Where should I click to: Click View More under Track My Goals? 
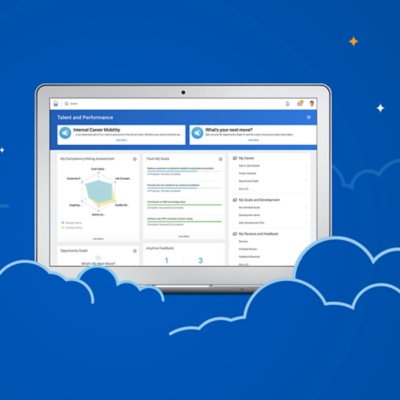[x=184, y=236]
